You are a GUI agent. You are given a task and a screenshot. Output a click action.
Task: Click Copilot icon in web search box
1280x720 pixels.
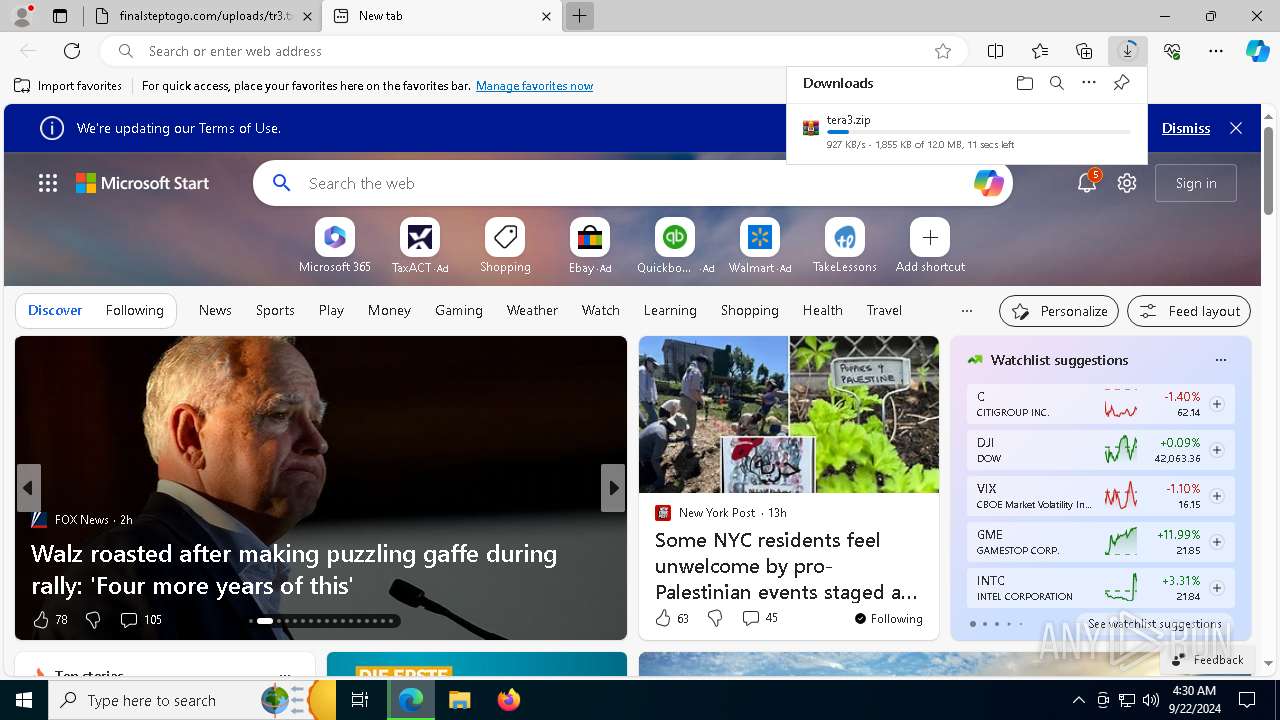click(988, 183)
